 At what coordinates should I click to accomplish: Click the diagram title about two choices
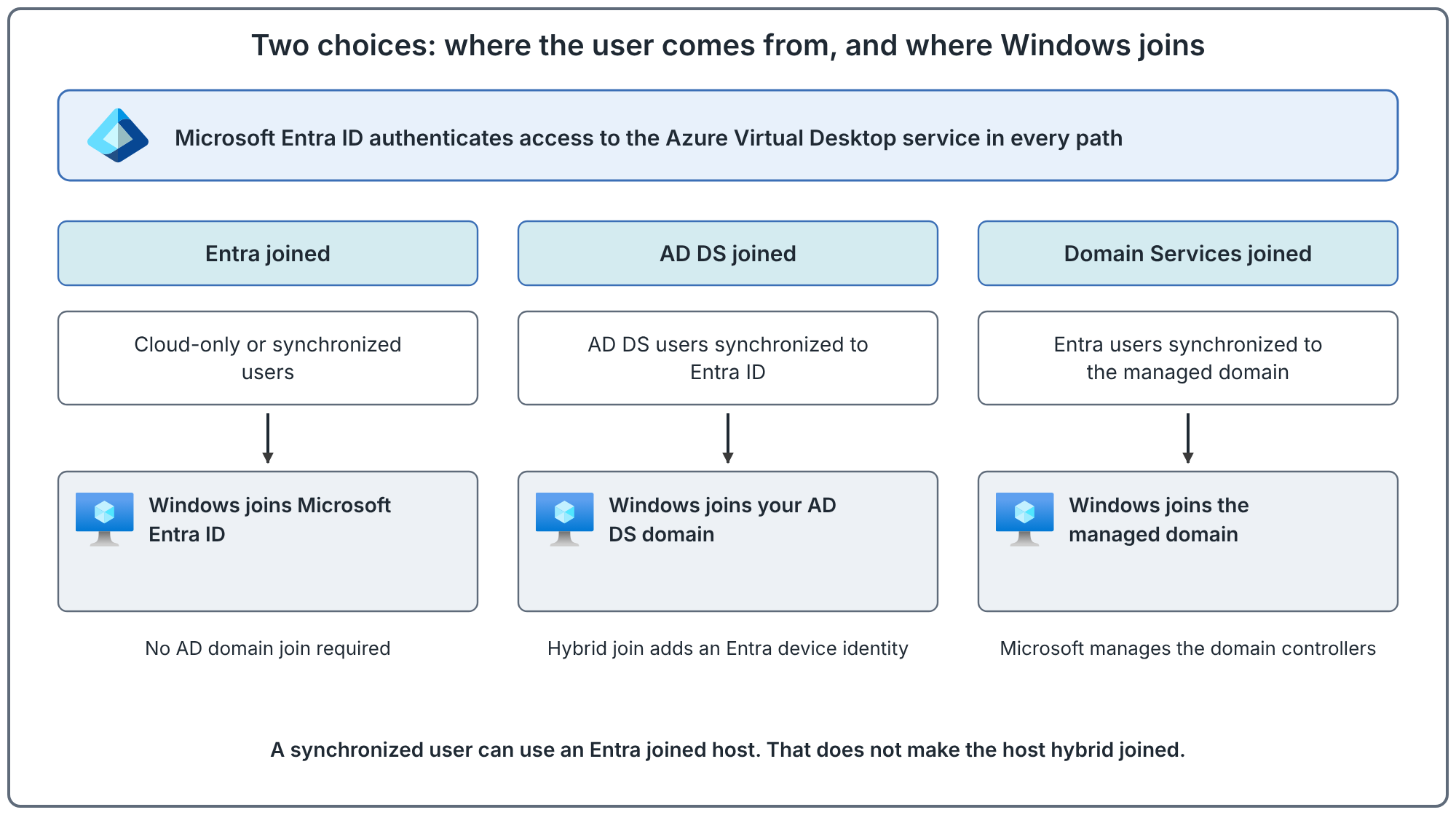click(x=728, y=45)
